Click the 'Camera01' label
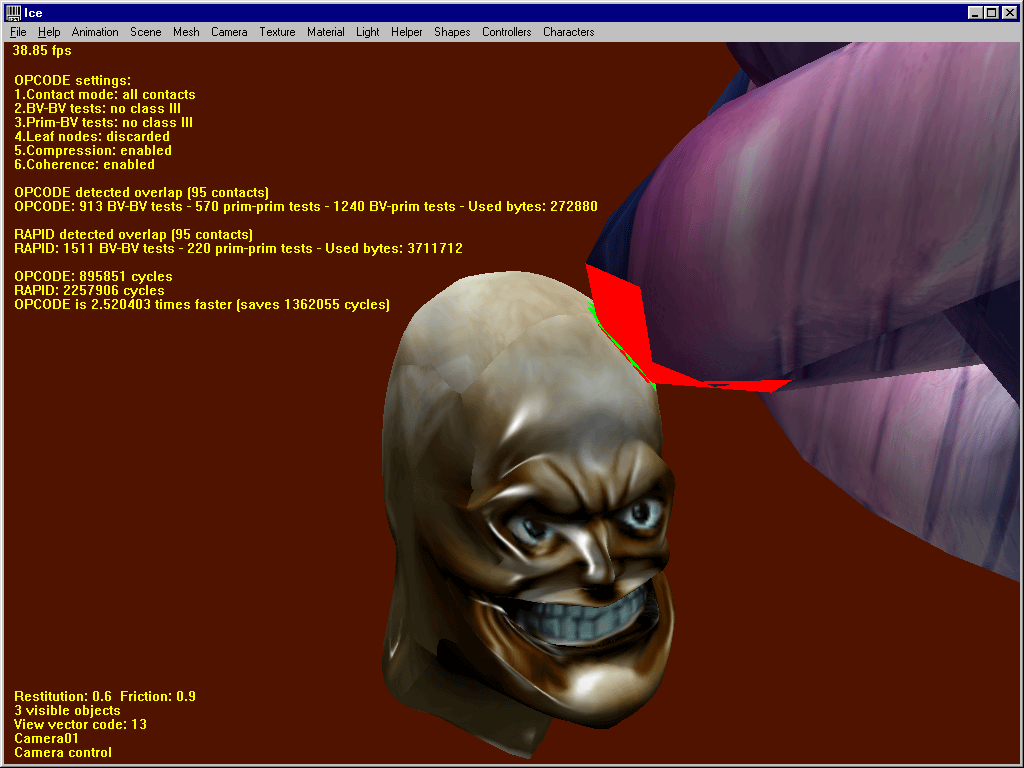The image size is (1024, 768). (x=46, y=739)
